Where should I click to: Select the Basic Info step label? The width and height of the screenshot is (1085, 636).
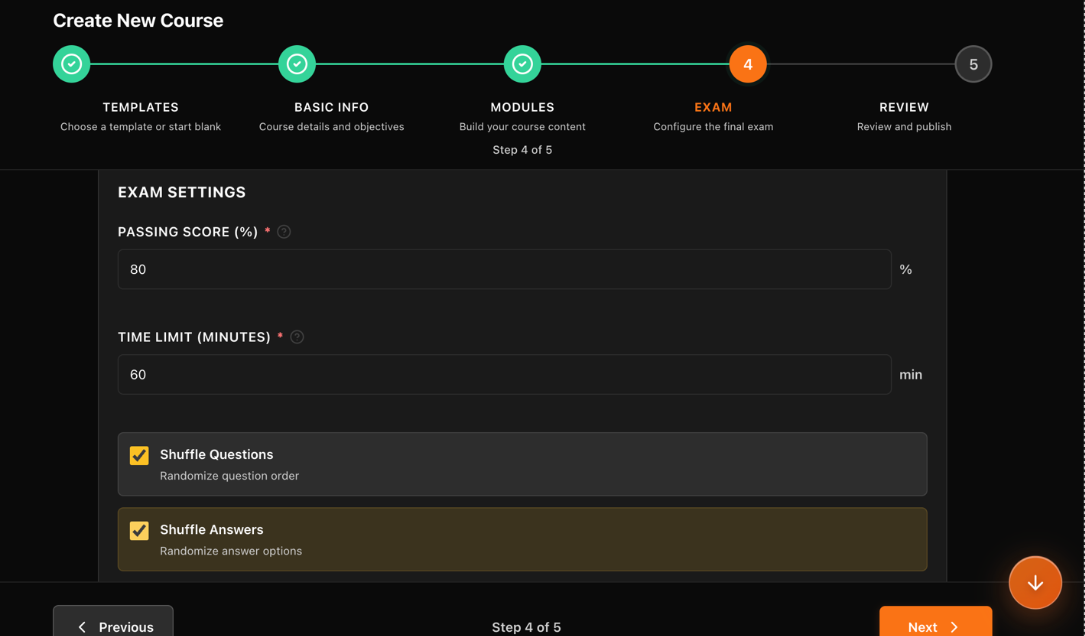tap(331, 107)
